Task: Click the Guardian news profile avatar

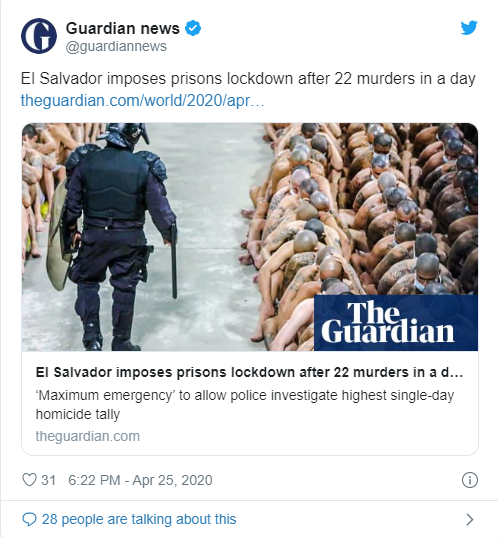Action: coord(39,36)
